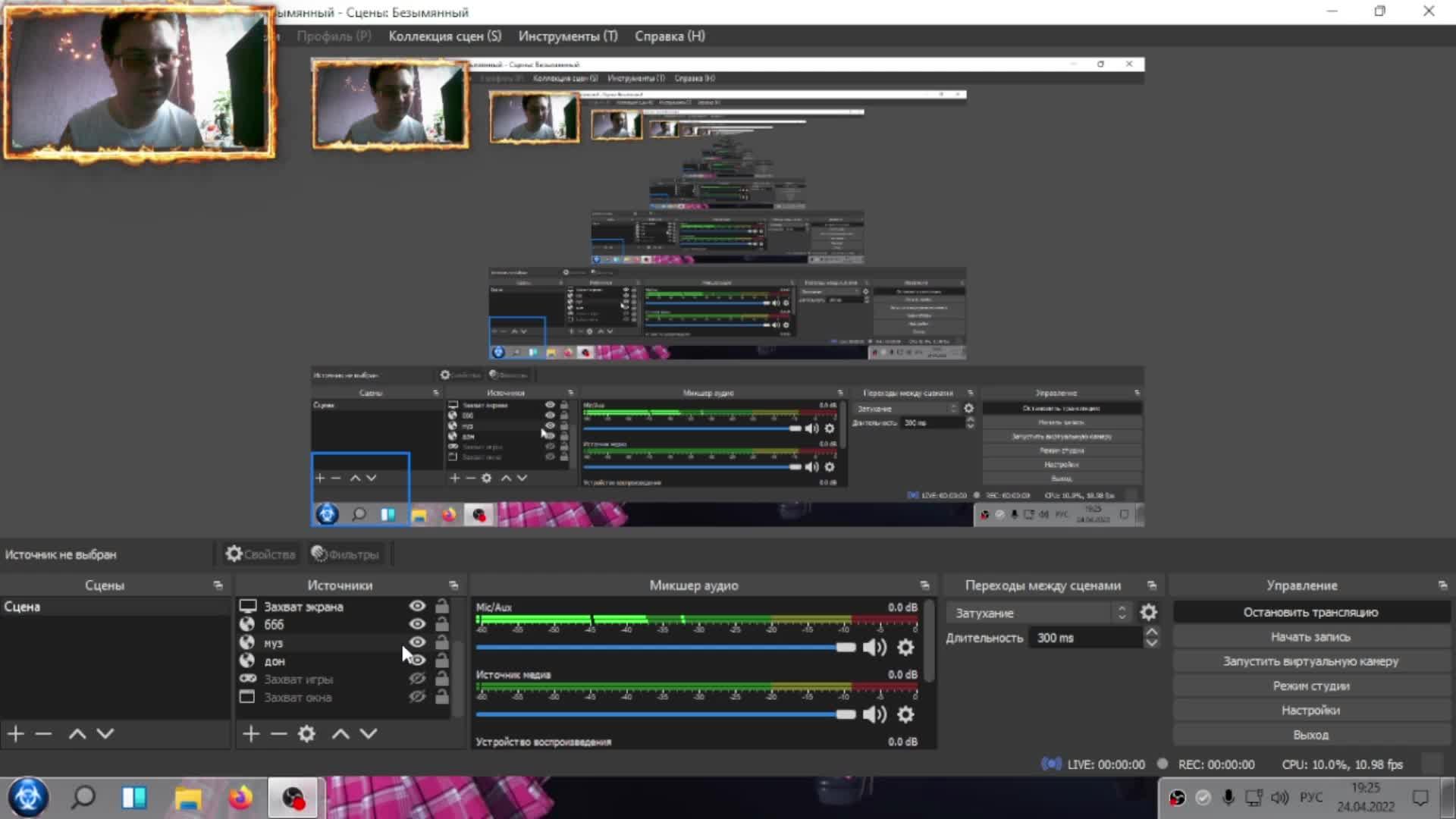Remove the selected scene with minus icon
The image size is (1456, 819).
[x=43, y=733]
